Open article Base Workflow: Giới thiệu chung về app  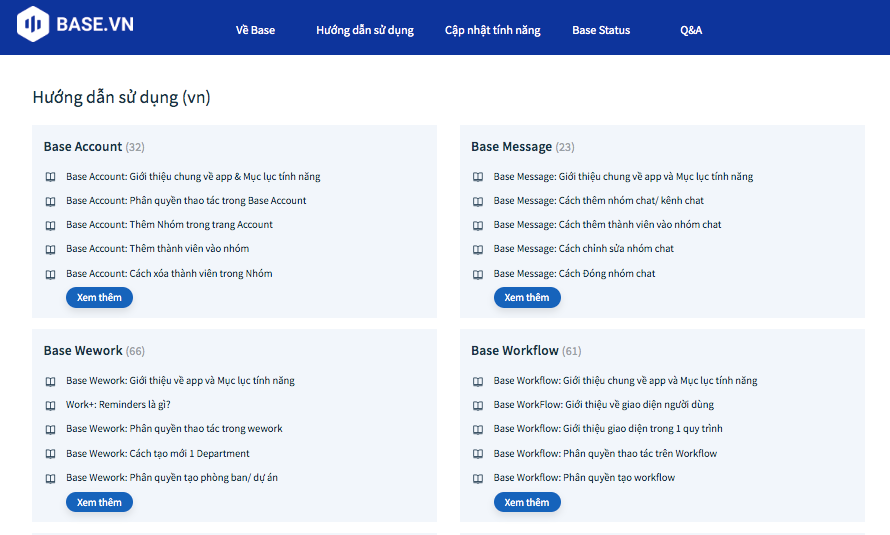click(625, 381)
